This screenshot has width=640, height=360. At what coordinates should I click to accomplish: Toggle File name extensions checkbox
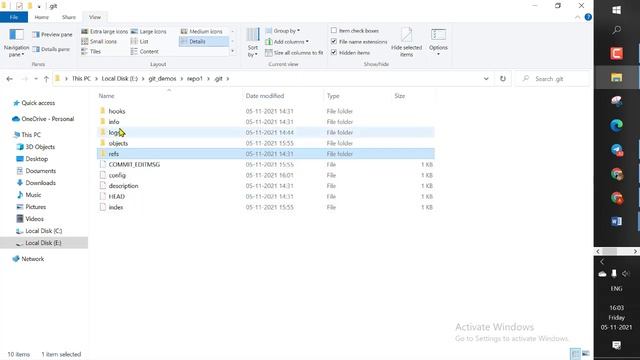334,42
